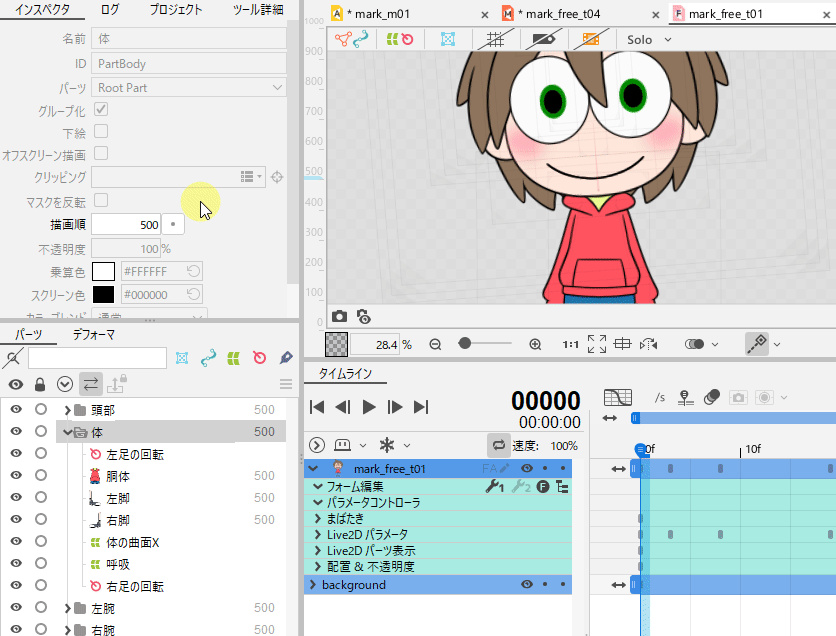836x636 pixels.
Task: Toggle the loop playback button in timeline
Action: [497, 445]
